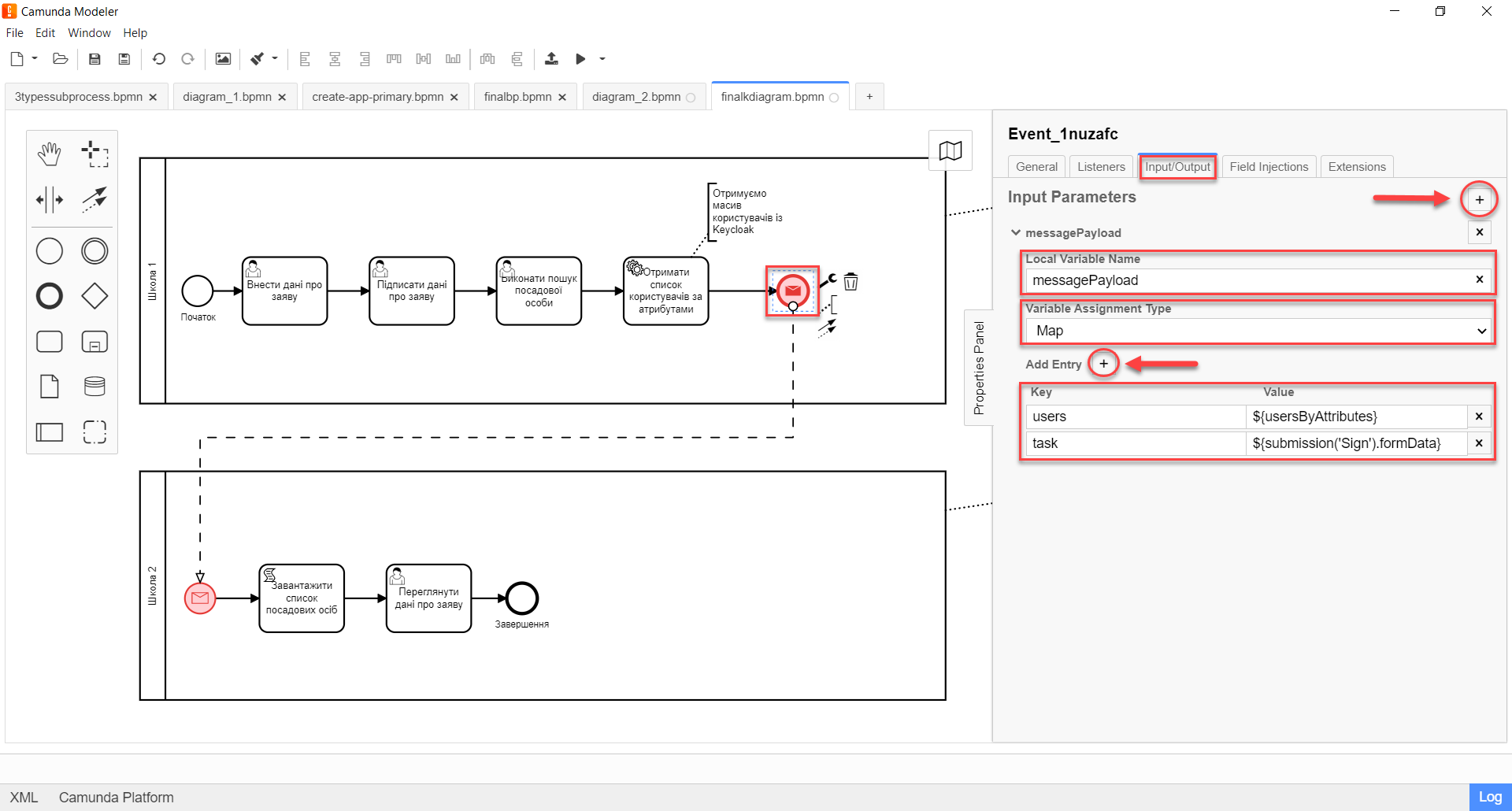This screenshot has height=811, width=1512.
Task: Open the Window menu
Action: click(89, 33)
